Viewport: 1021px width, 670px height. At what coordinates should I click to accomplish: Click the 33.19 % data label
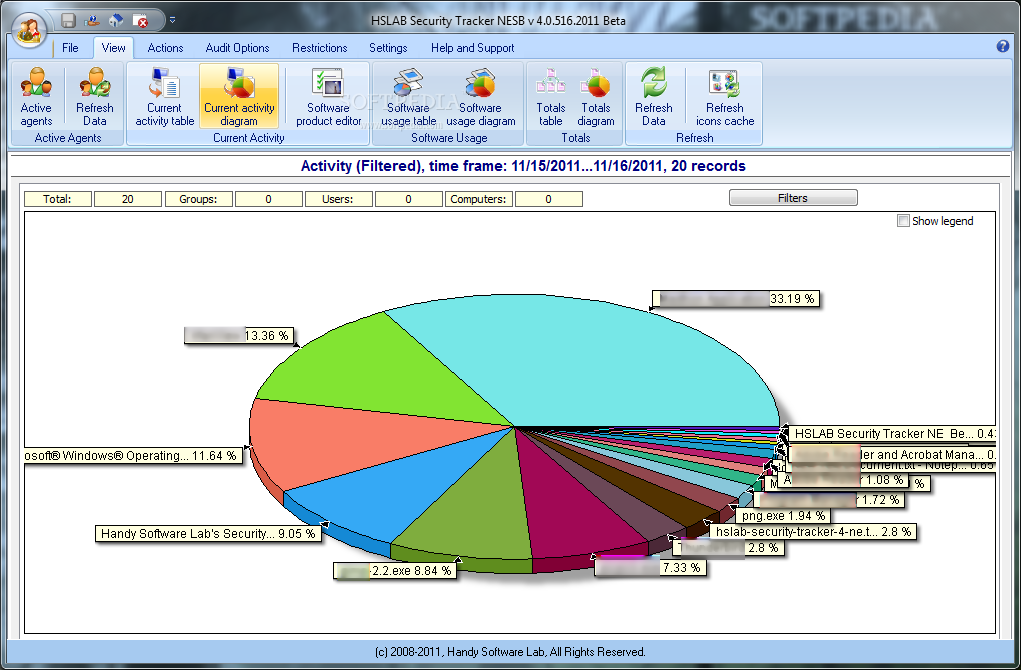[736, 299]
